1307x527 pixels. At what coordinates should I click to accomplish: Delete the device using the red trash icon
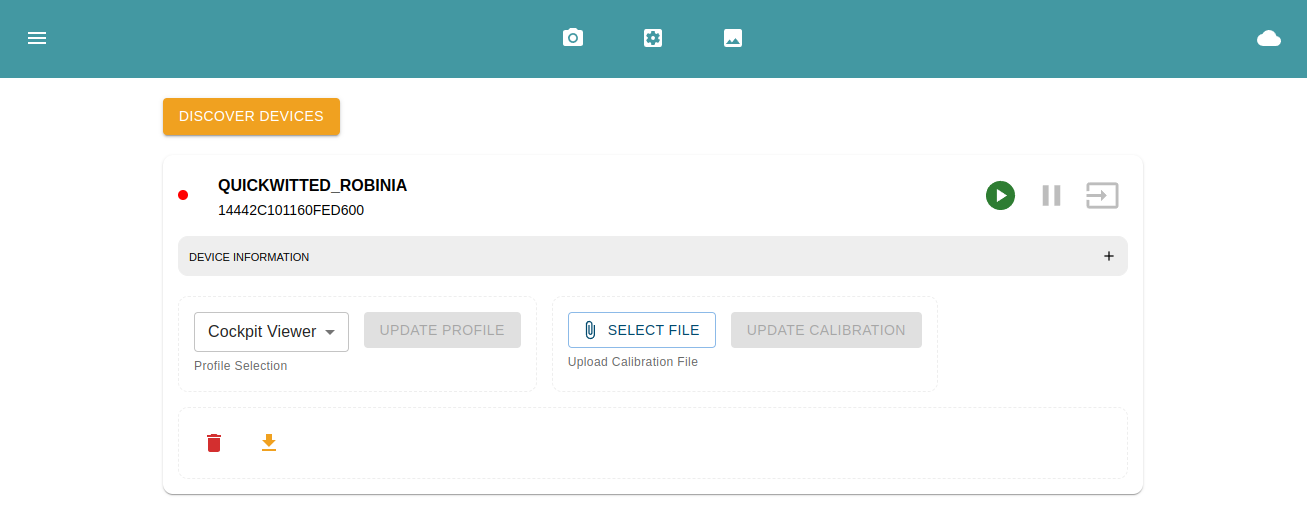click(x=214, y=443)
